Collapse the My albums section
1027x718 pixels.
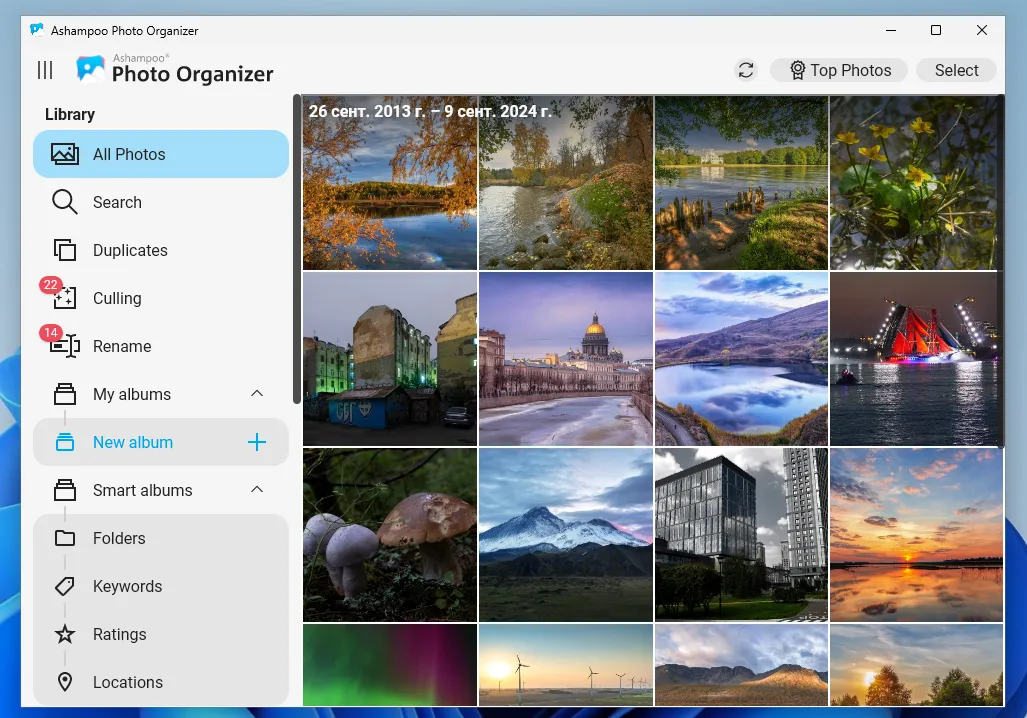coord(257,394)
